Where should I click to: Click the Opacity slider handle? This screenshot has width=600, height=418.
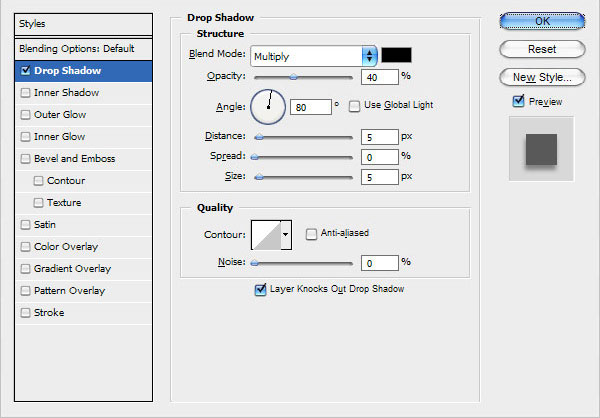tap(293, 77)
